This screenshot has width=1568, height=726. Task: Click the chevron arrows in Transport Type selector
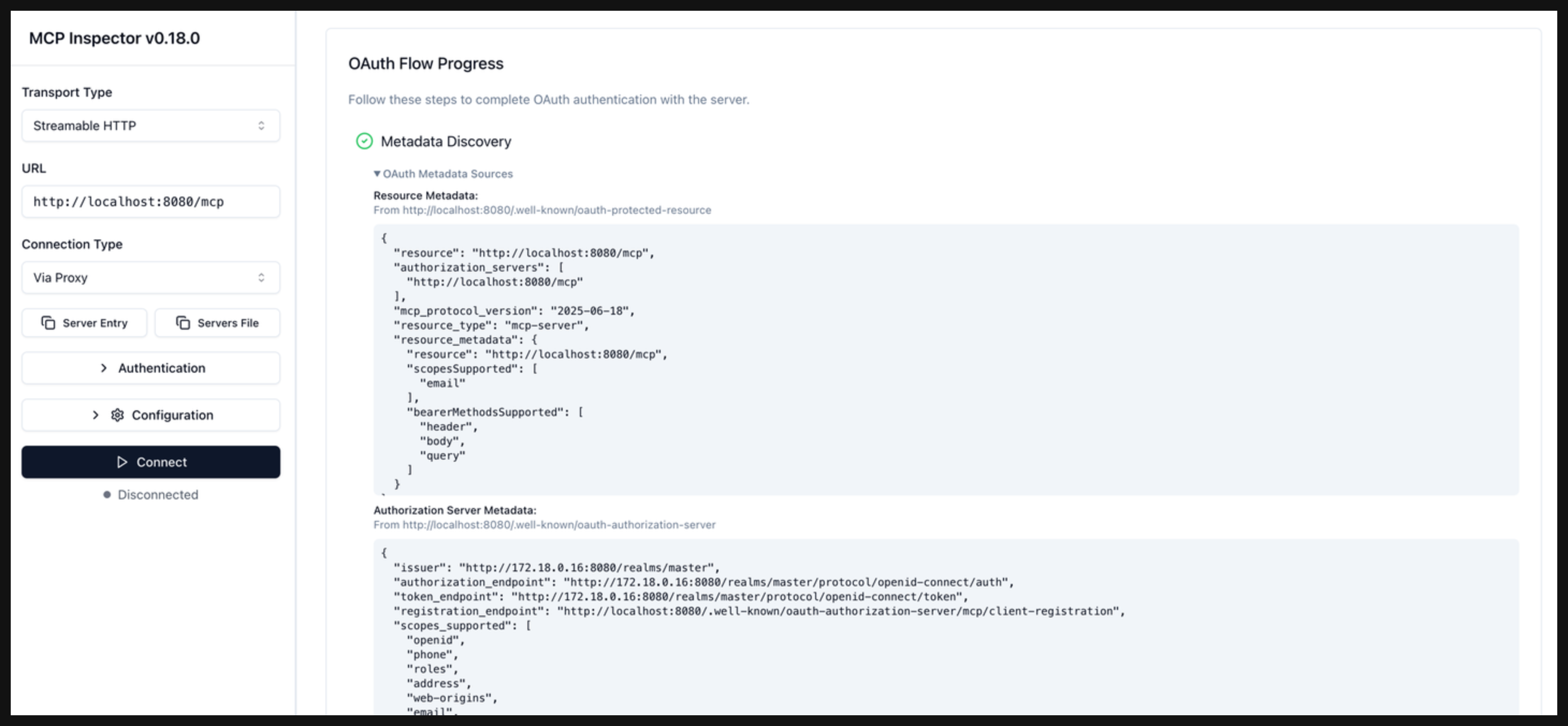coord(261,125)
